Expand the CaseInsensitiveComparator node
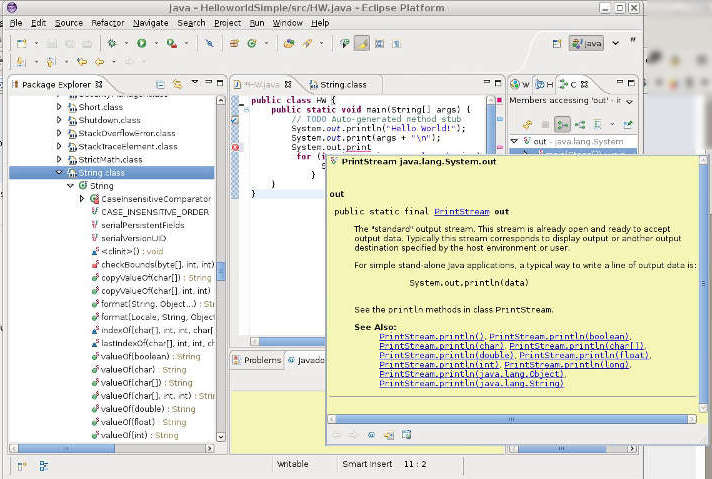Screen dimensions: 712x479 click(82, 199)
